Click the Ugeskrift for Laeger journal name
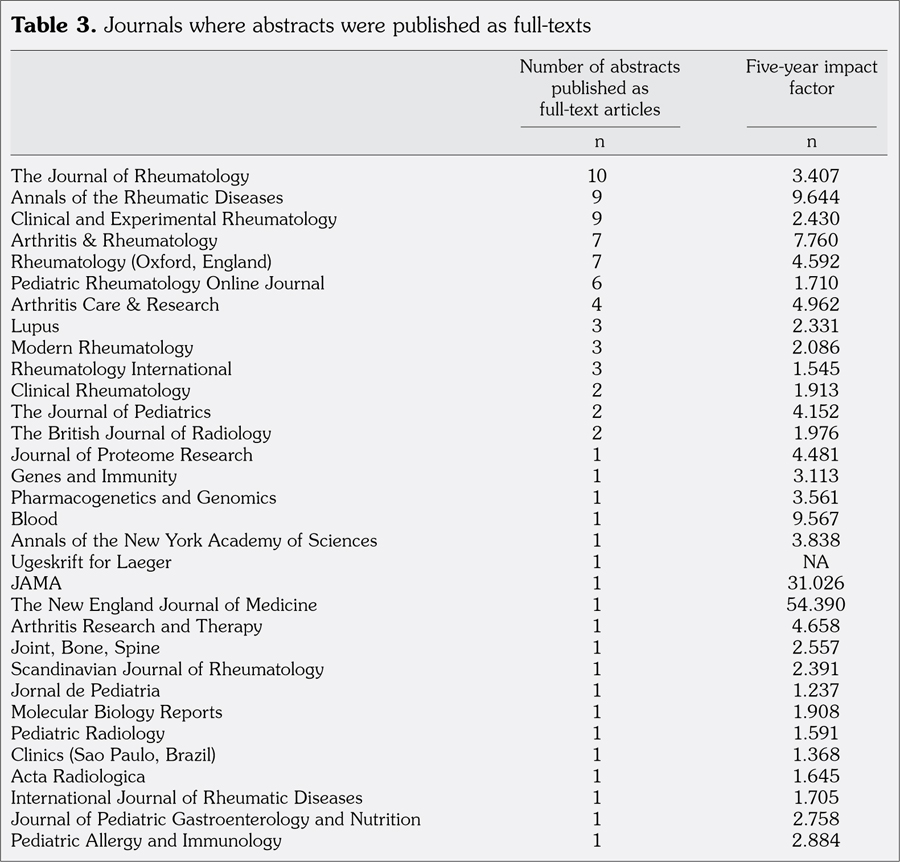The height and width of the screenshot is (862, 900). 91,562
